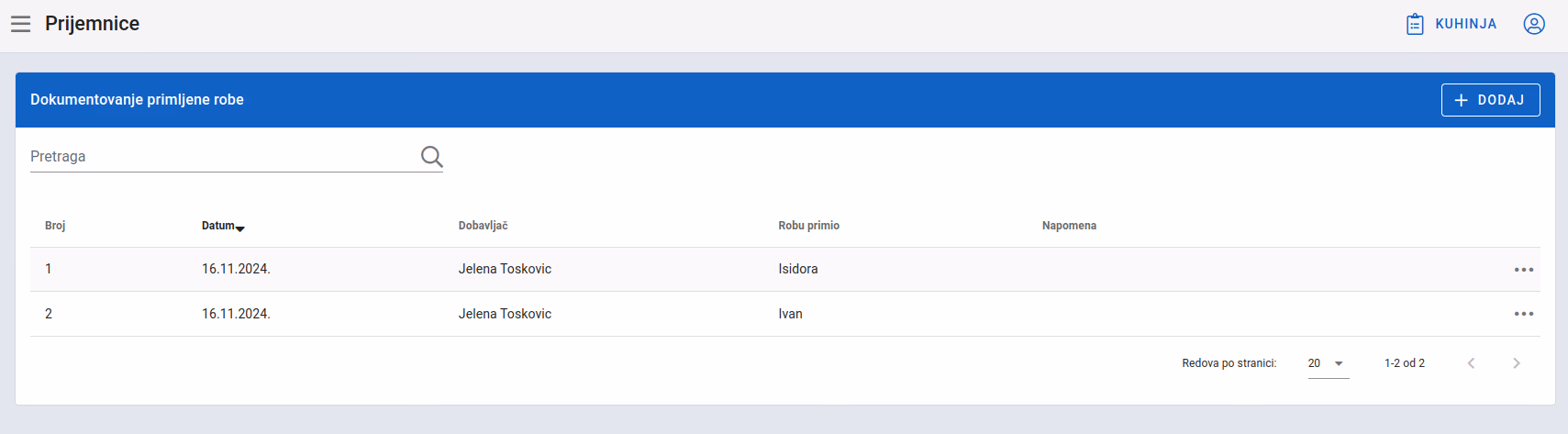Image resolution: width=1568 pixels, height=434 pixels.
Task: Open the Kuhinja link
Action: [1451, 24]
